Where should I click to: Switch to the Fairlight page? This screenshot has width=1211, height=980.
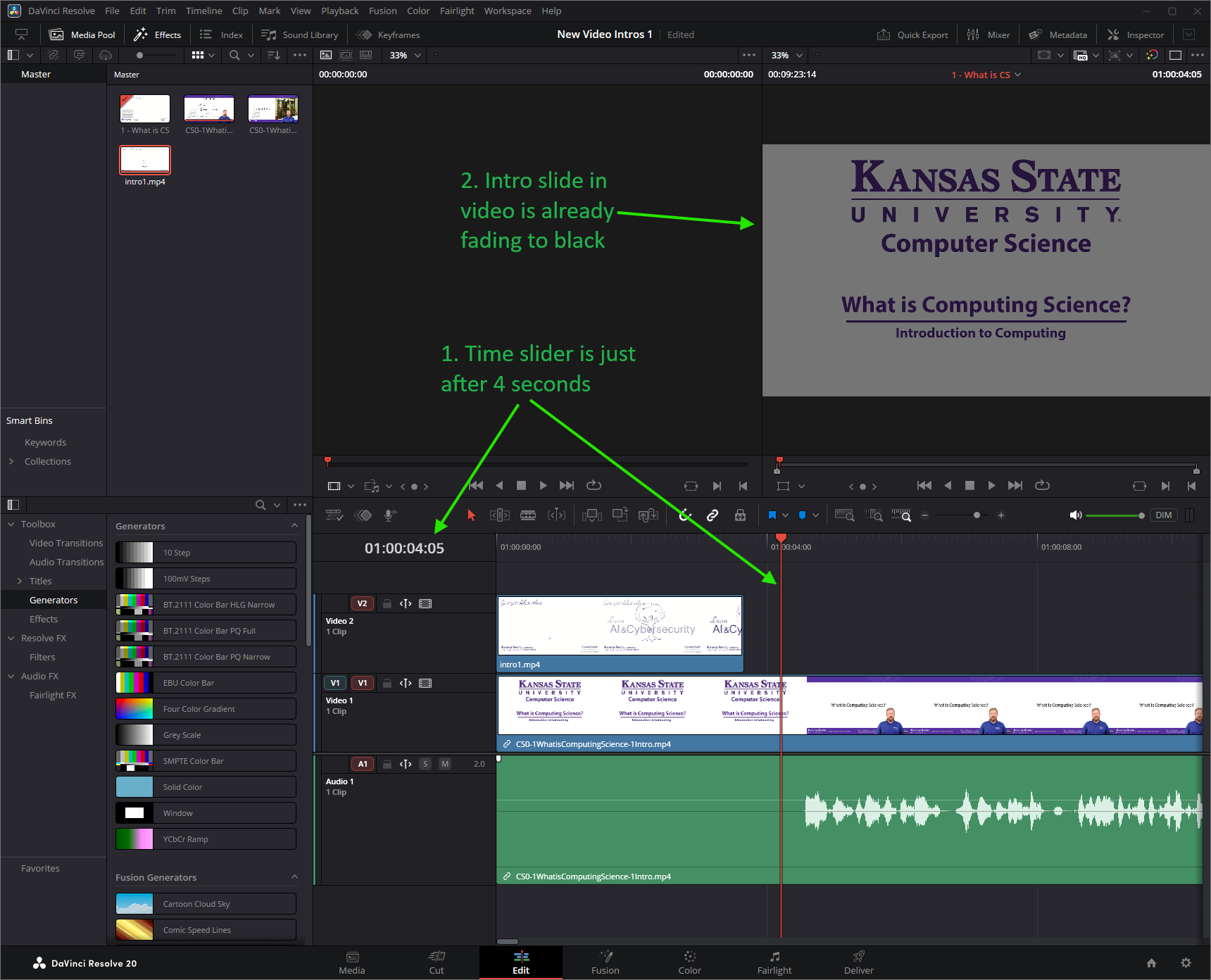click(774, 962)
